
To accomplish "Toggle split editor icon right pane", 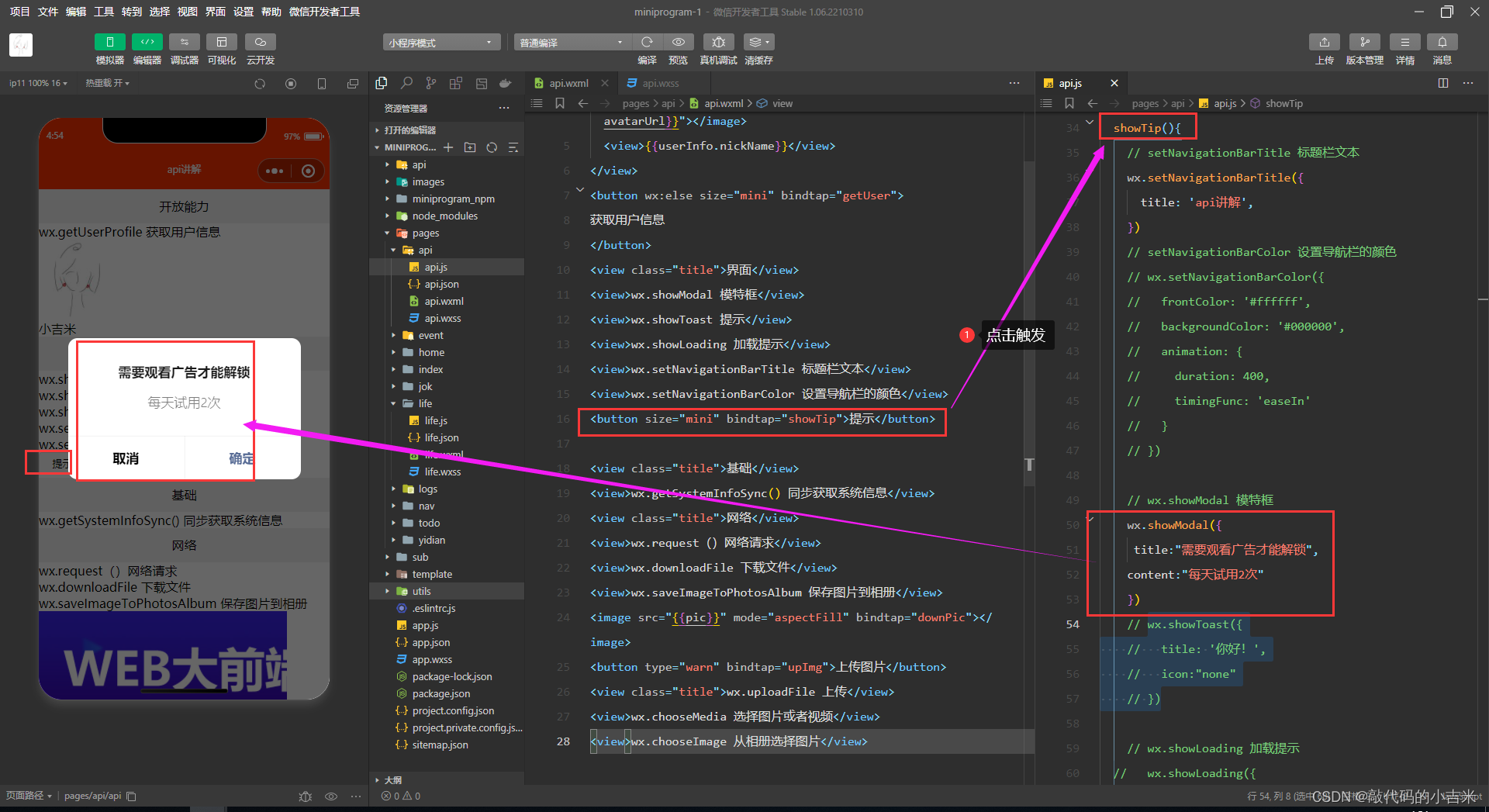I will click(1443, 83).
